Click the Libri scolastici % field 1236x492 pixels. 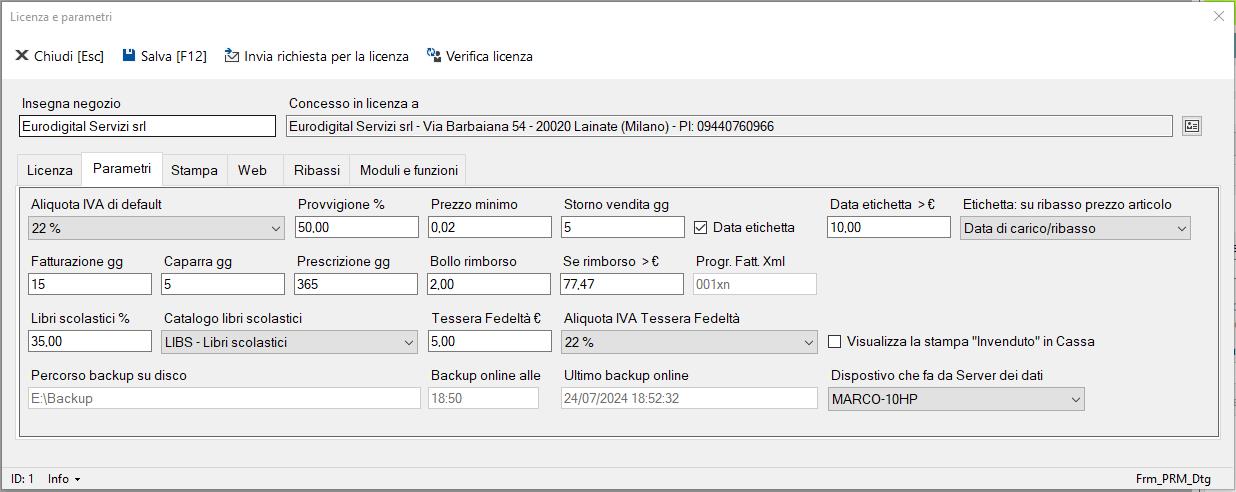[x=90, y=341]
